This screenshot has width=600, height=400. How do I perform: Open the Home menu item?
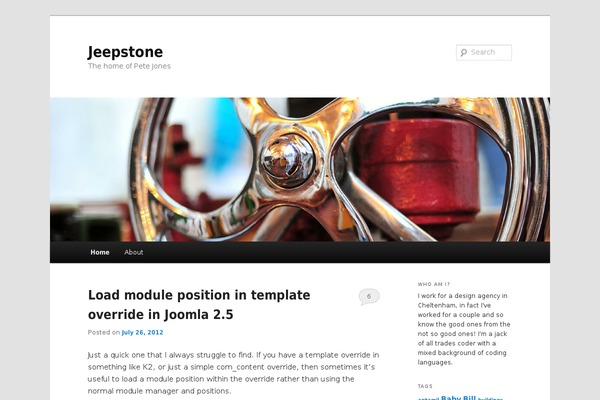tap(100, 252)
